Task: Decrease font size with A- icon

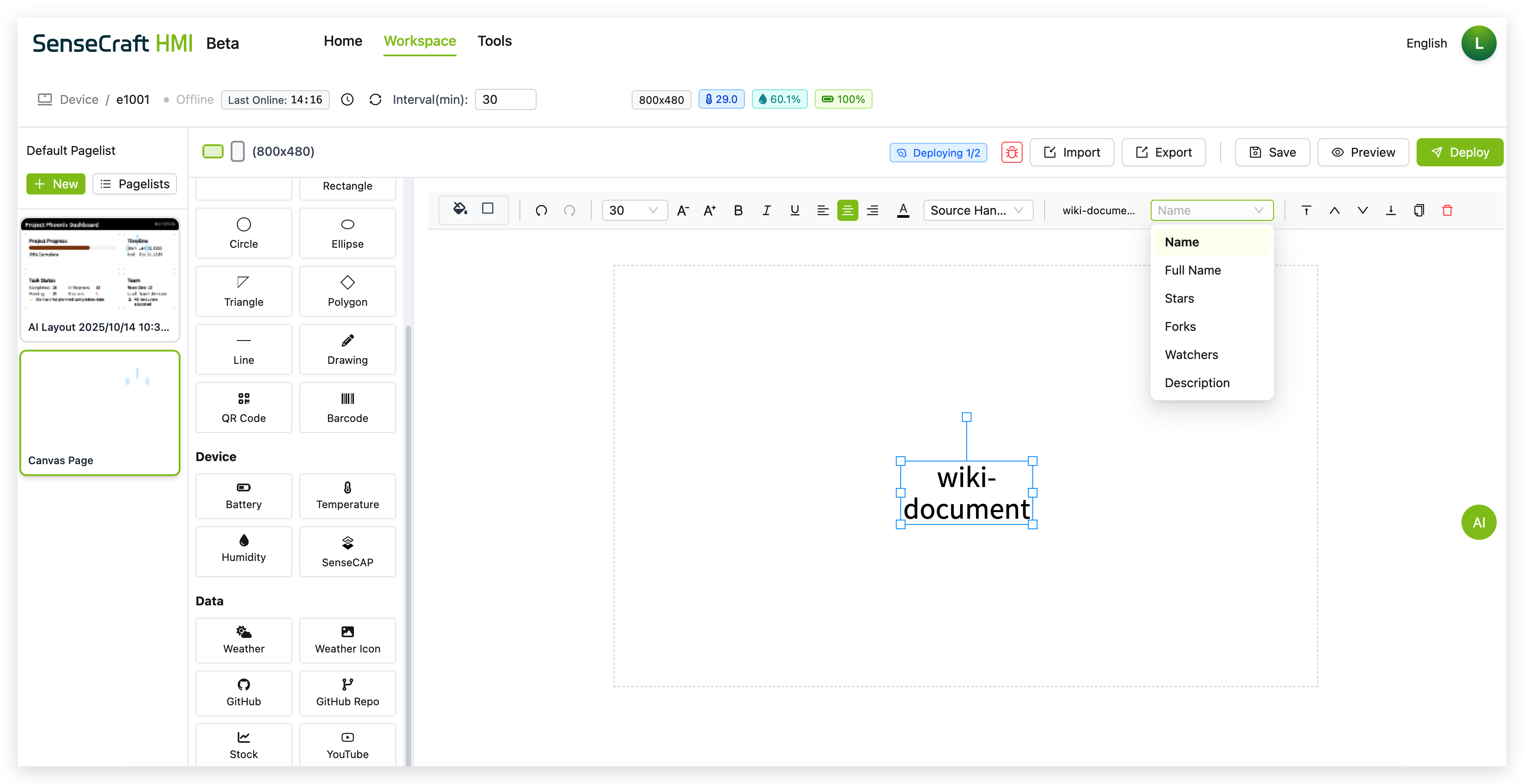Action: click(x=683, y=210)
